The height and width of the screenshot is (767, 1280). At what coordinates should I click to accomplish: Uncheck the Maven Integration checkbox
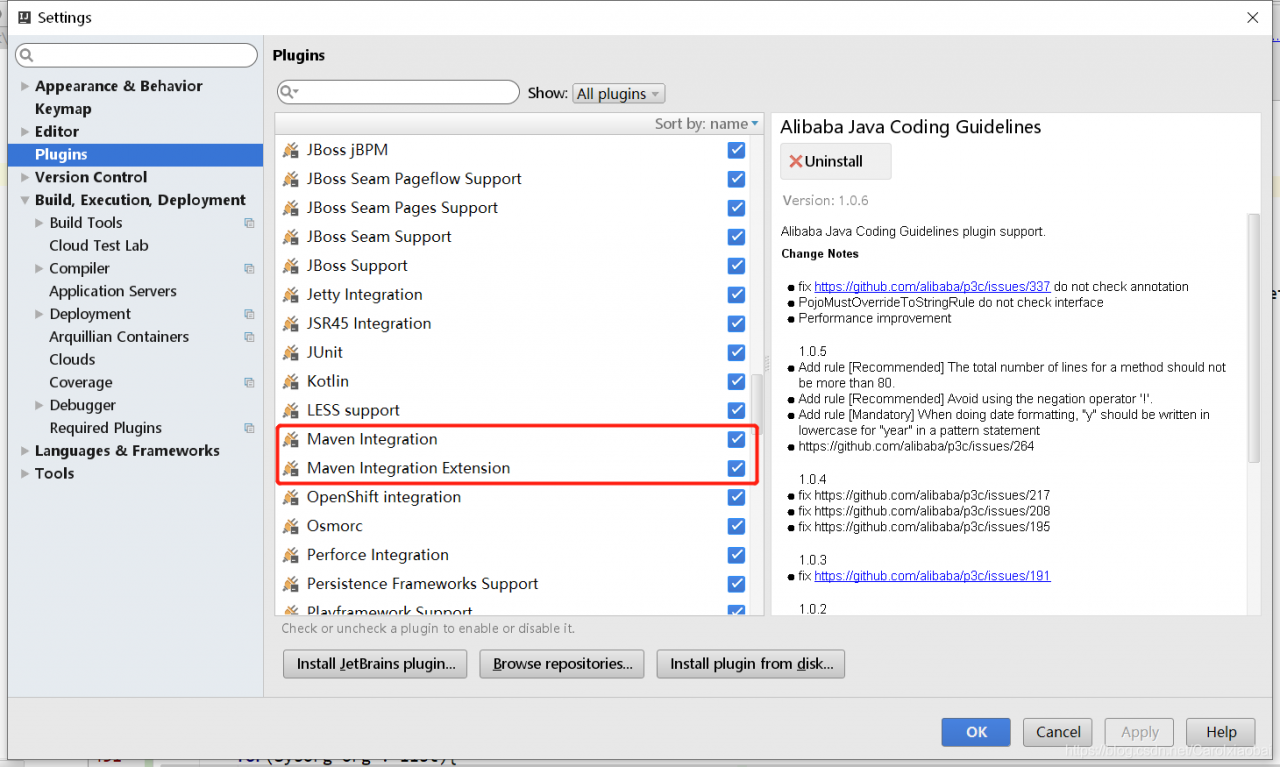[737, 440]
